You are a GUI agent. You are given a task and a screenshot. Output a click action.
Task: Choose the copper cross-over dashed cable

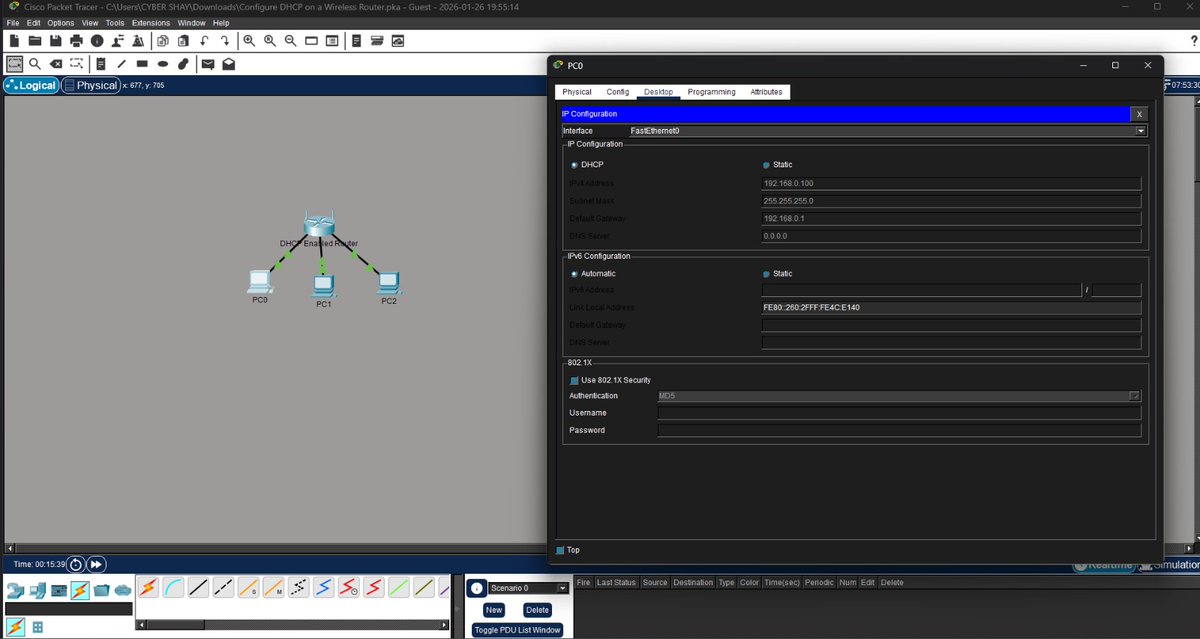click(223, 587)
